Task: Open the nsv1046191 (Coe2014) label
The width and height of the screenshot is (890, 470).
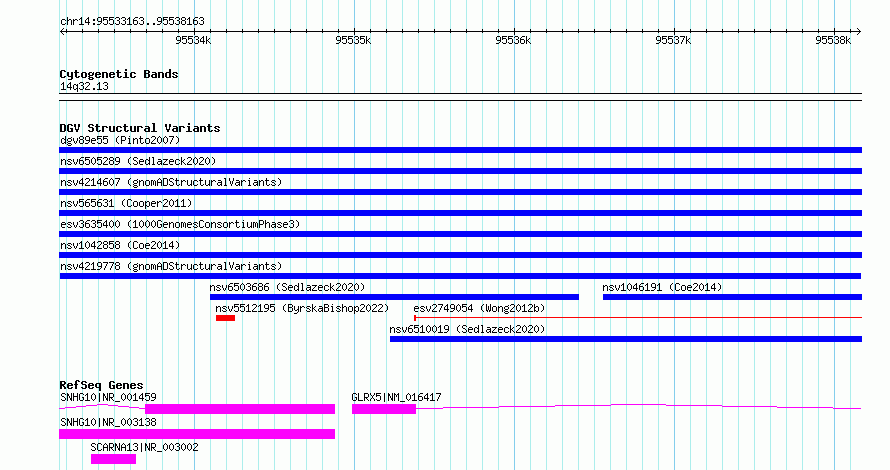Action: (x=662, y=287)
